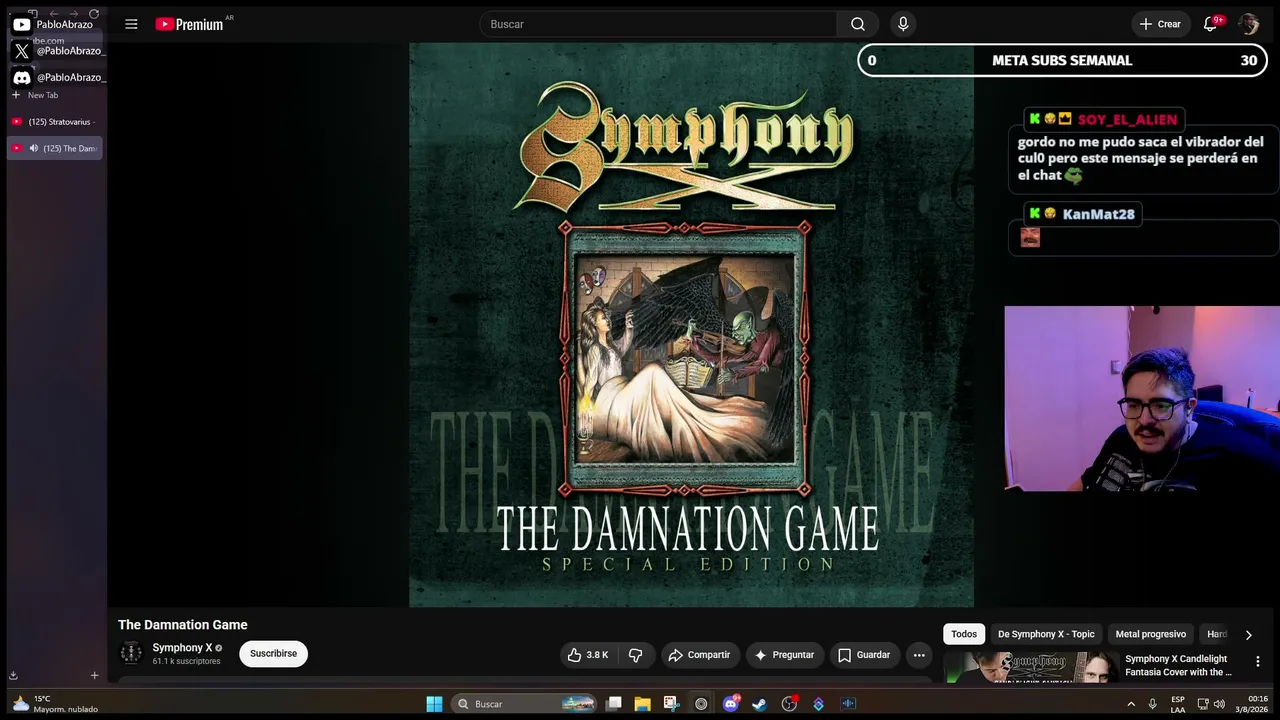Click the Crear button

click(x=1160, y=24)
